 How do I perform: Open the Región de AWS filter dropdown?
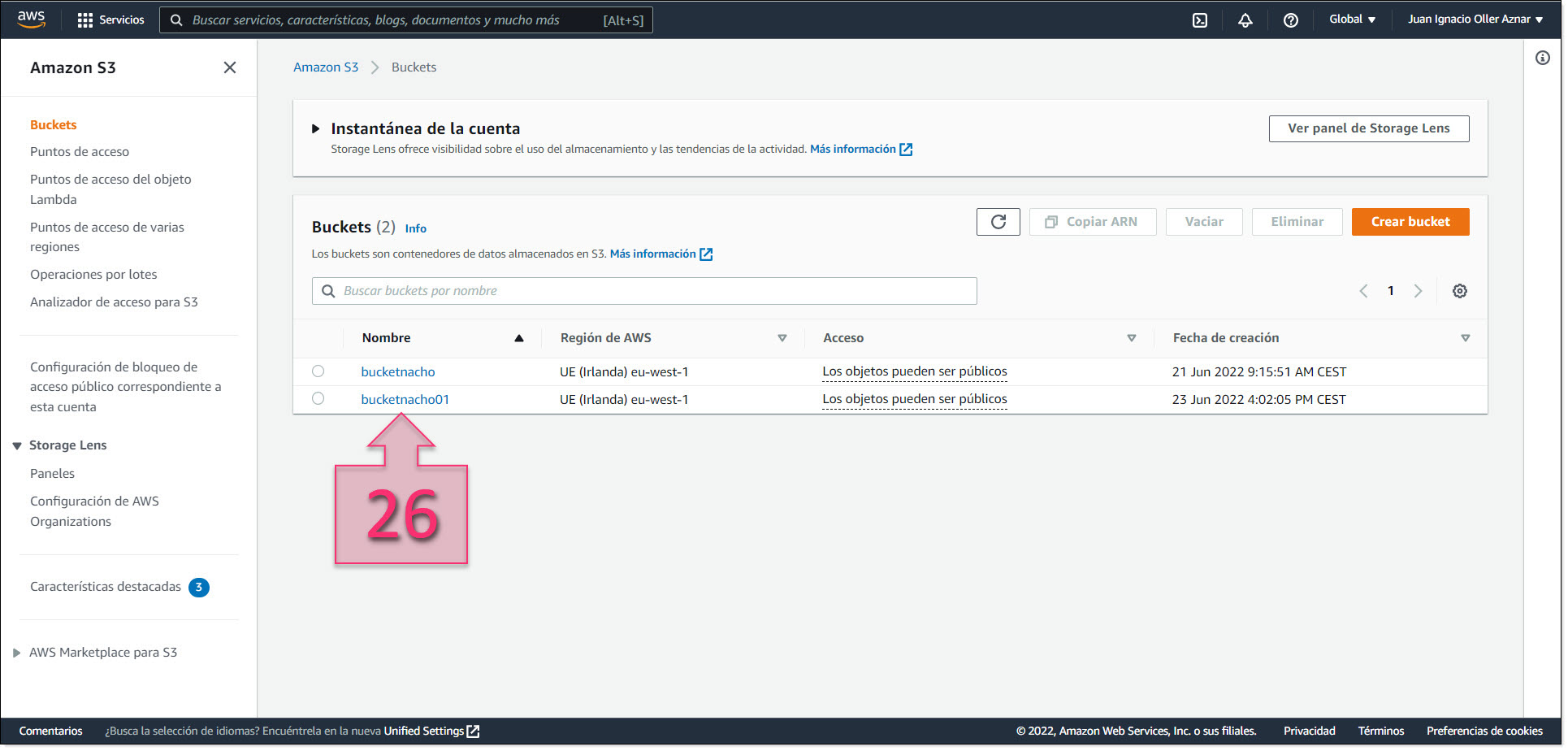[782, 337]
